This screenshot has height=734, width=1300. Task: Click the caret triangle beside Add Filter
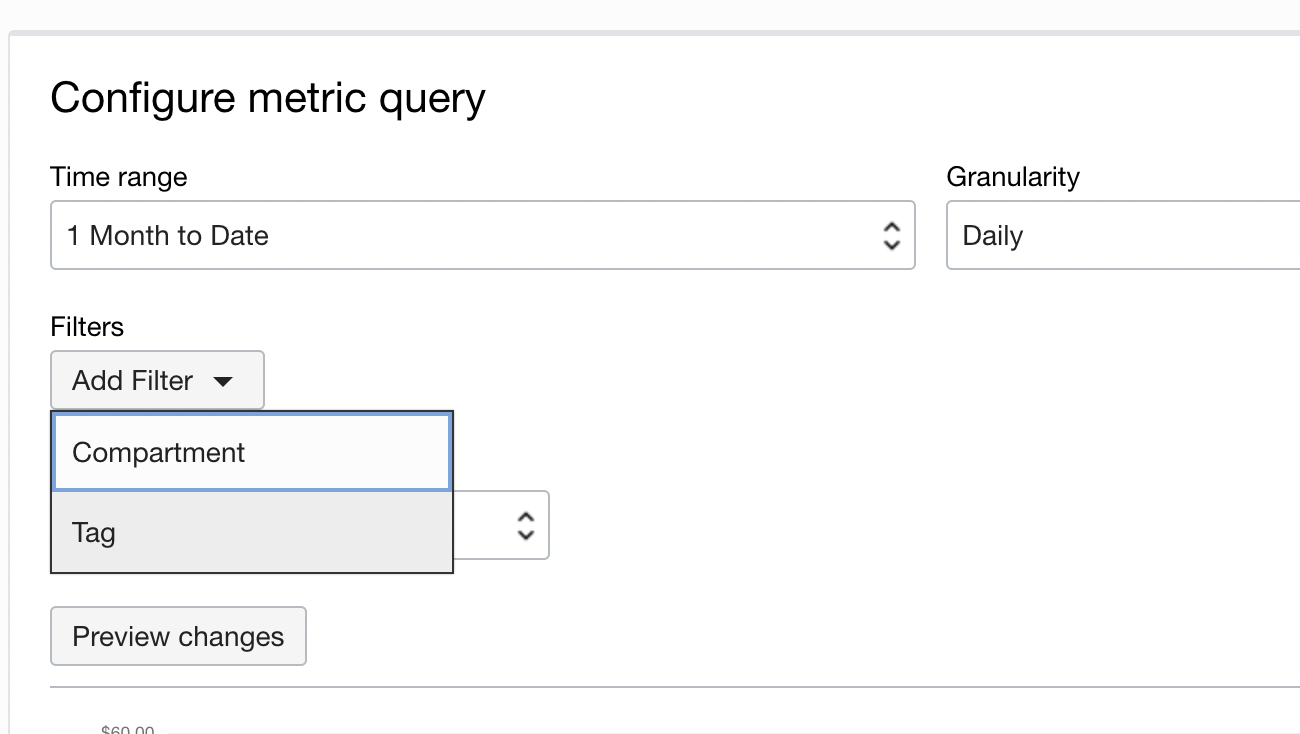click(x=223, y=381)
